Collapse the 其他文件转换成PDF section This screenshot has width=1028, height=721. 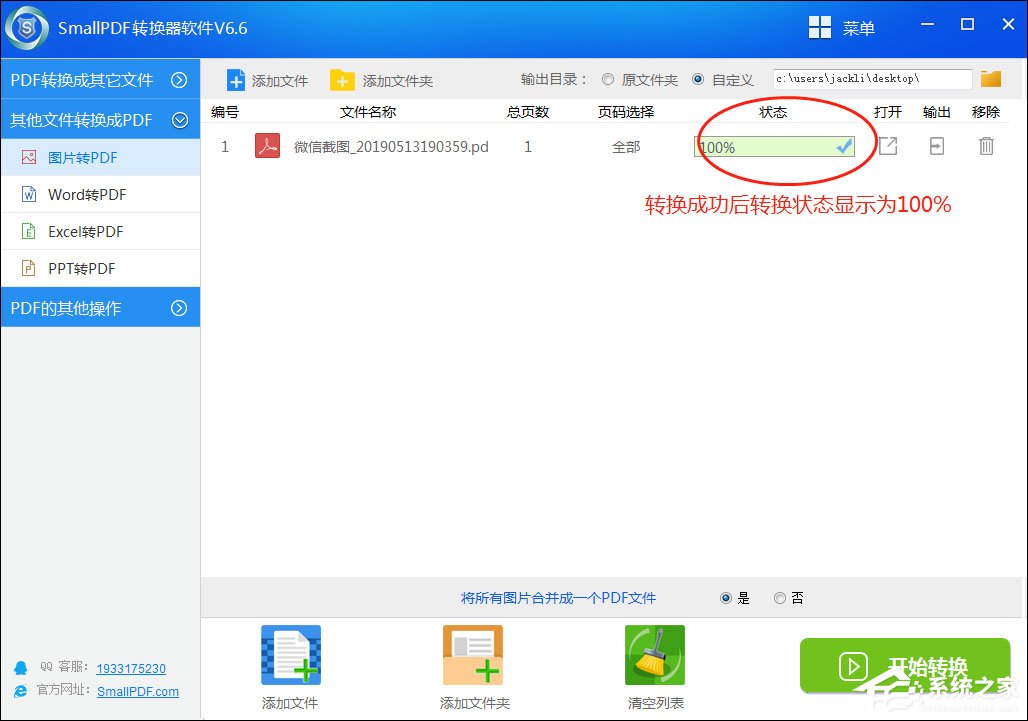[x=100, y=119]
